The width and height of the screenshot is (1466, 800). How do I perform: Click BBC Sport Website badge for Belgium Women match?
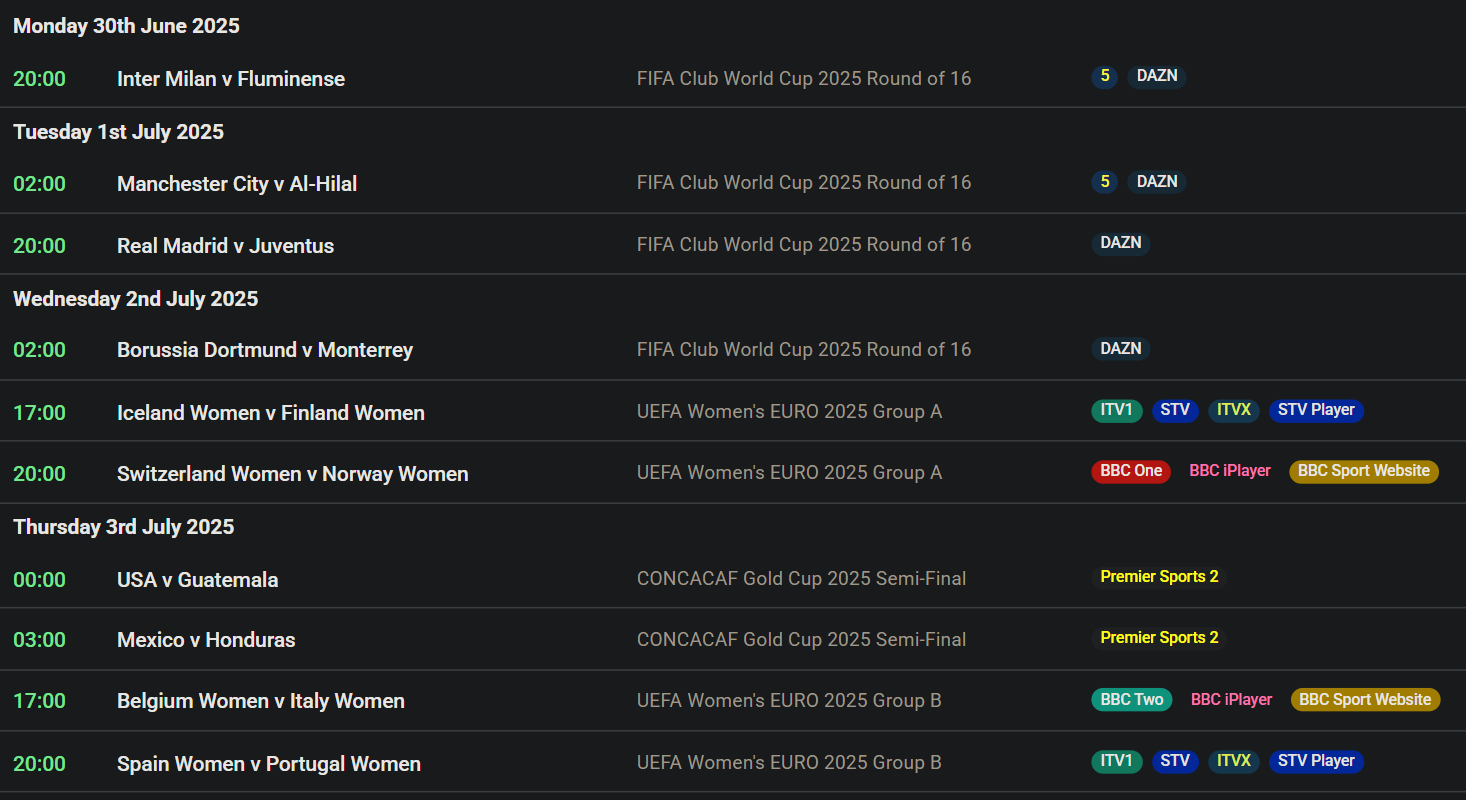[1365, 700]
